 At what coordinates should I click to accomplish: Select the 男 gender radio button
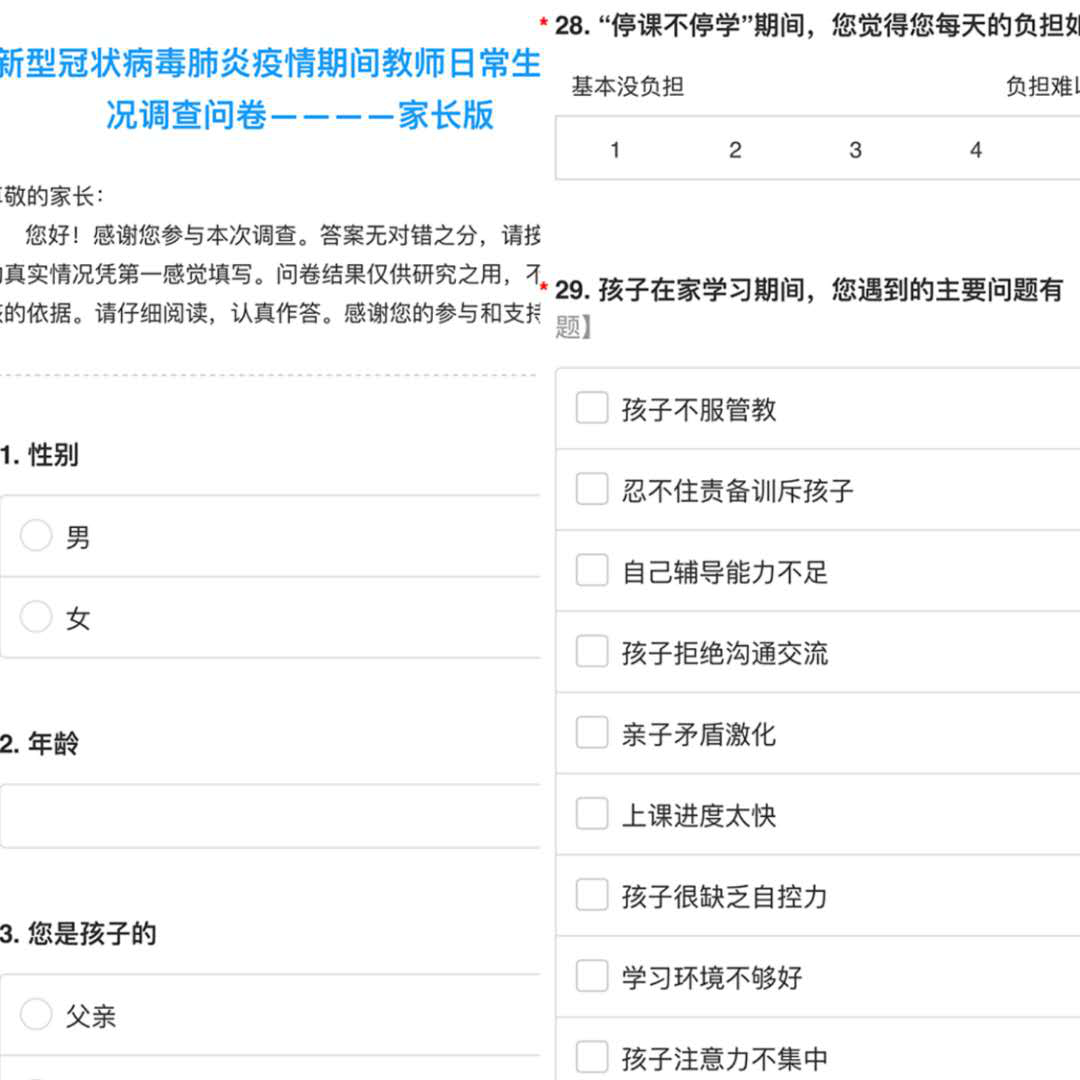[x=37, y=535]
